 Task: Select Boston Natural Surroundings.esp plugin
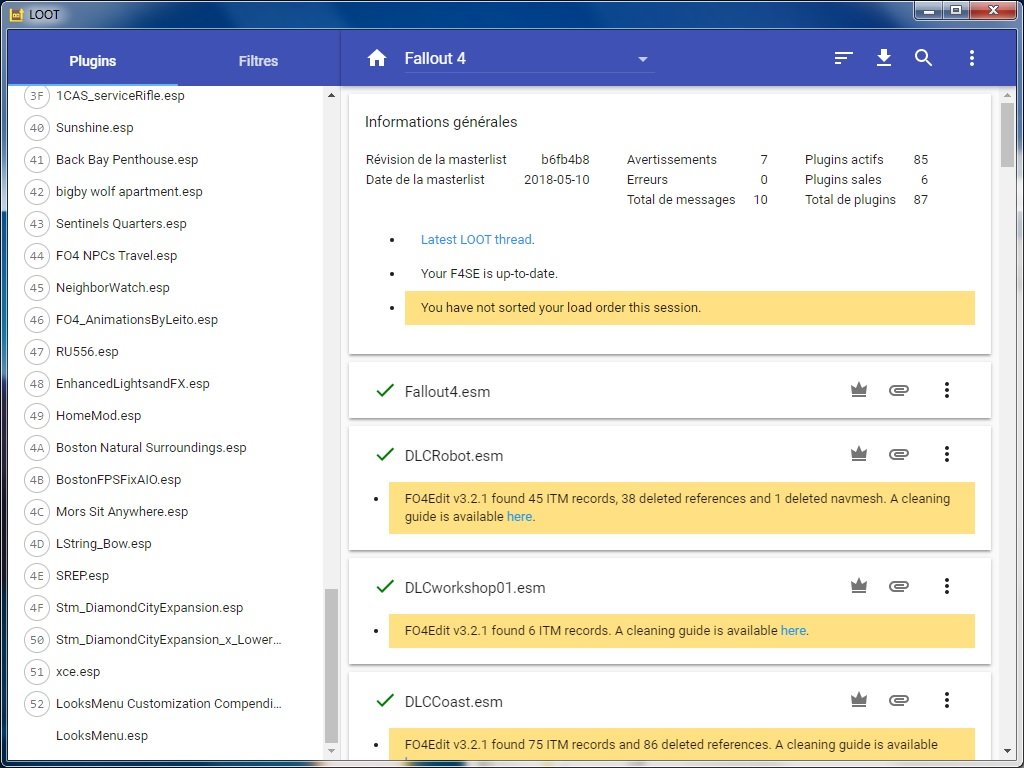pos(152,448)
